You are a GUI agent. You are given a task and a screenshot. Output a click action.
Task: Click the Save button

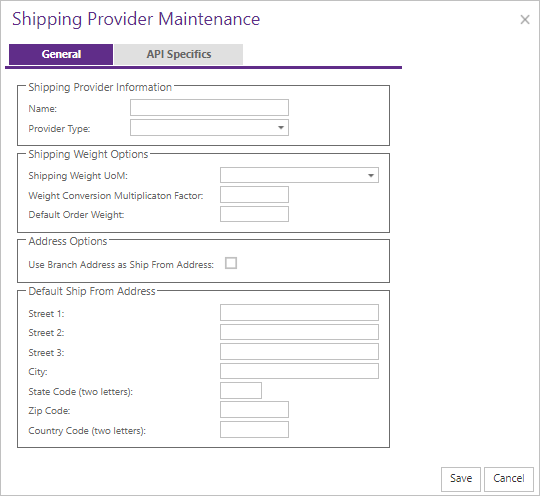461,478
